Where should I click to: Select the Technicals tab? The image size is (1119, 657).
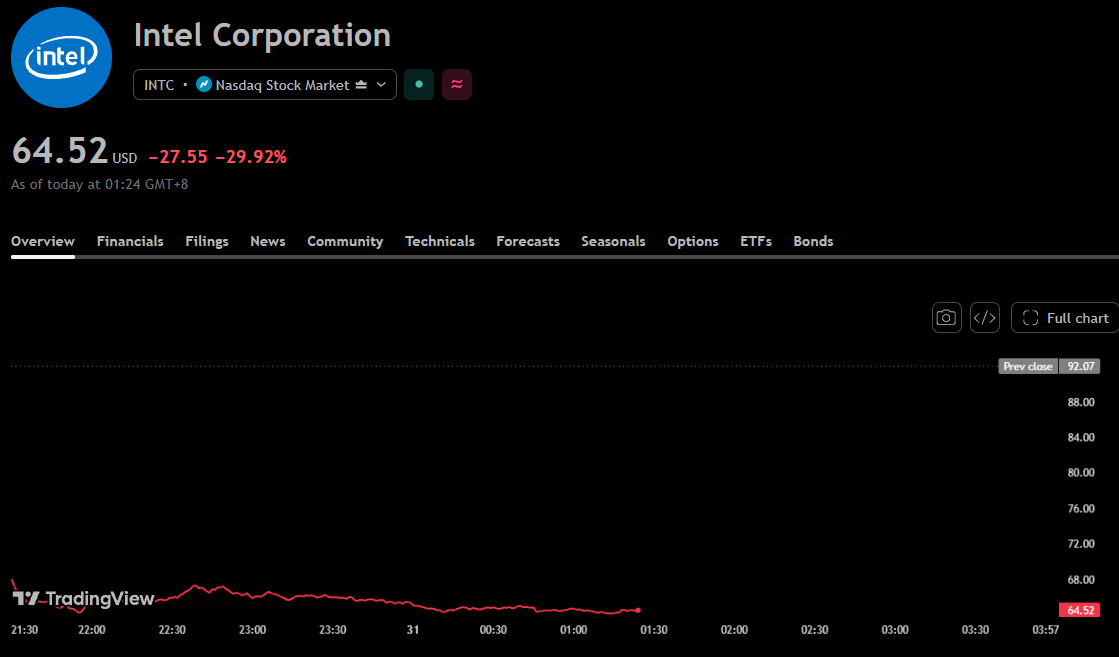[440, 241]
